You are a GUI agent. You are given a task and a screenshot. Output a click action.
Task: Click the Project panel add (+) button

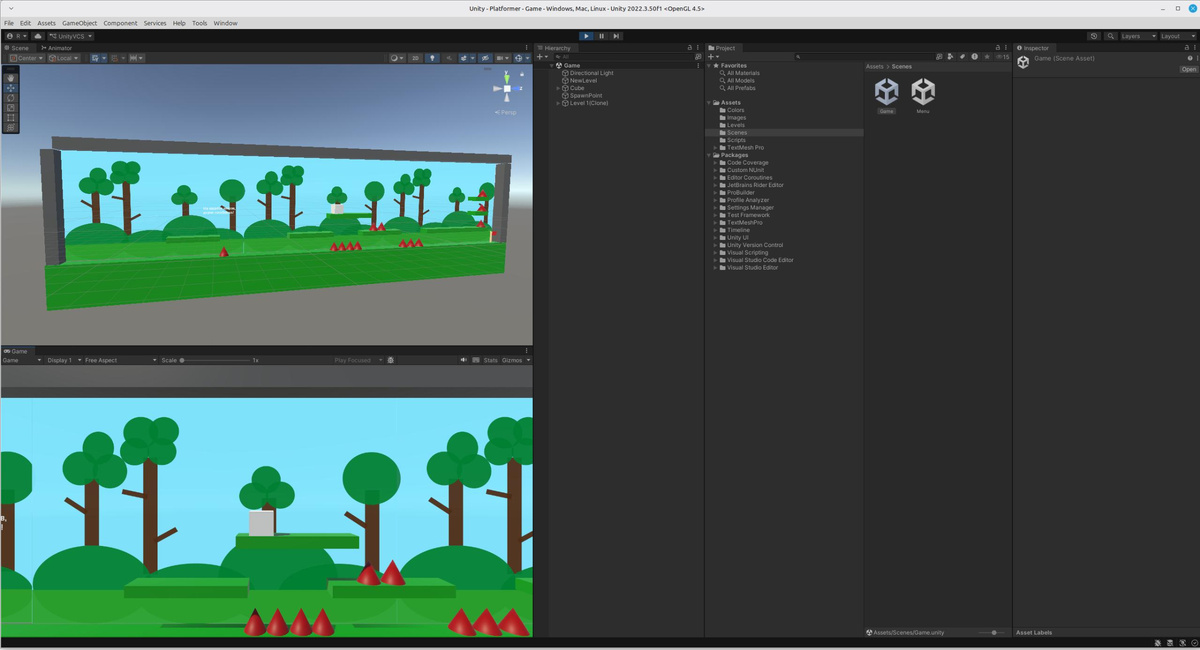pyautogui.click(x=713, y=57)
